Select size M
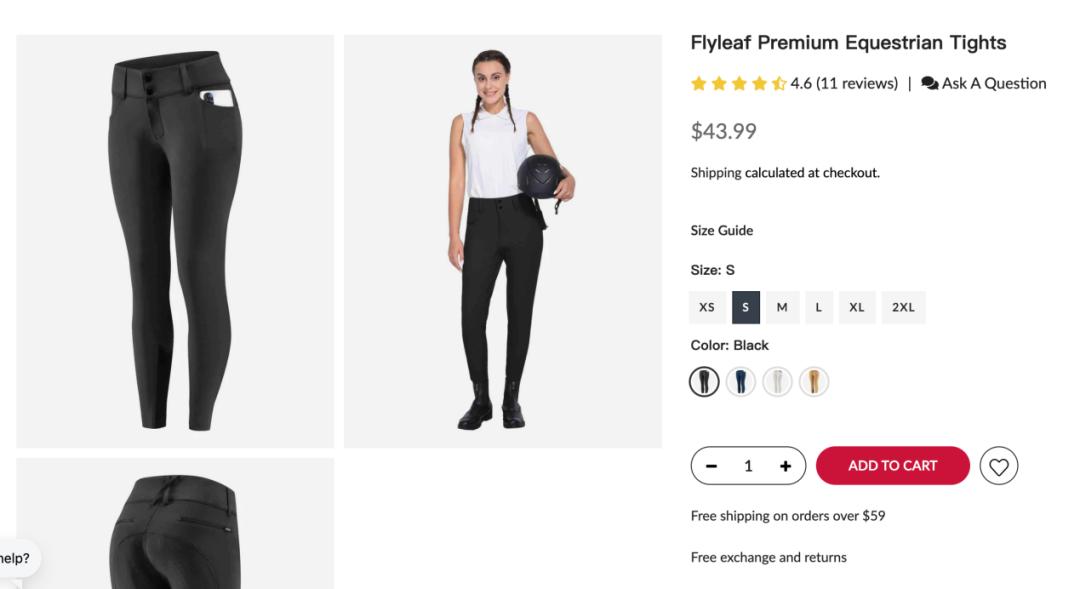1080x589 pixels. coord(782,307)
